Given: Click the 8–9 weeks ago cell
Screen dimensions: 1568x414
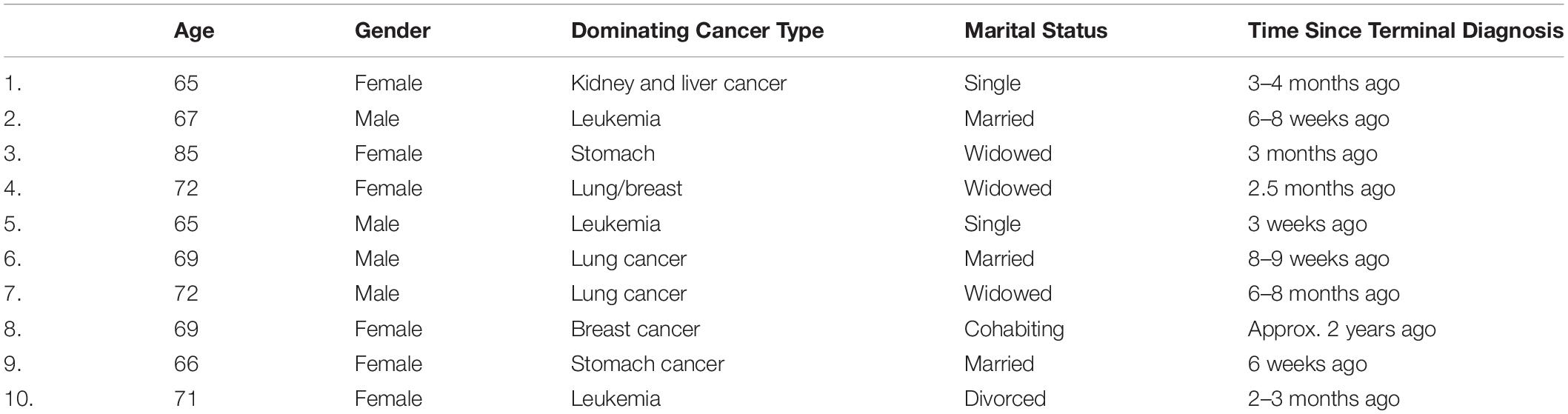Looking at the screenshot, I should click(1318, 258).
